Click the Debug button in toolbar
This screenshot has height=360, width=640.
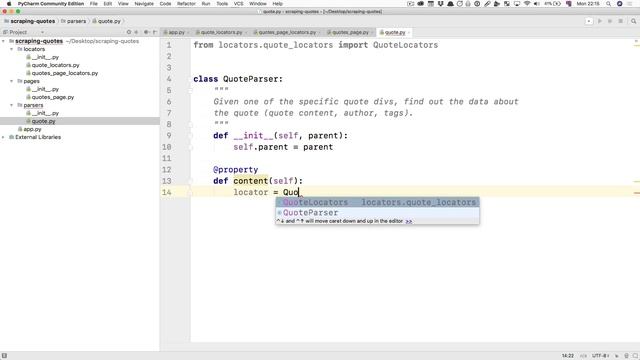pyautogui.click(x=610, y=21)
